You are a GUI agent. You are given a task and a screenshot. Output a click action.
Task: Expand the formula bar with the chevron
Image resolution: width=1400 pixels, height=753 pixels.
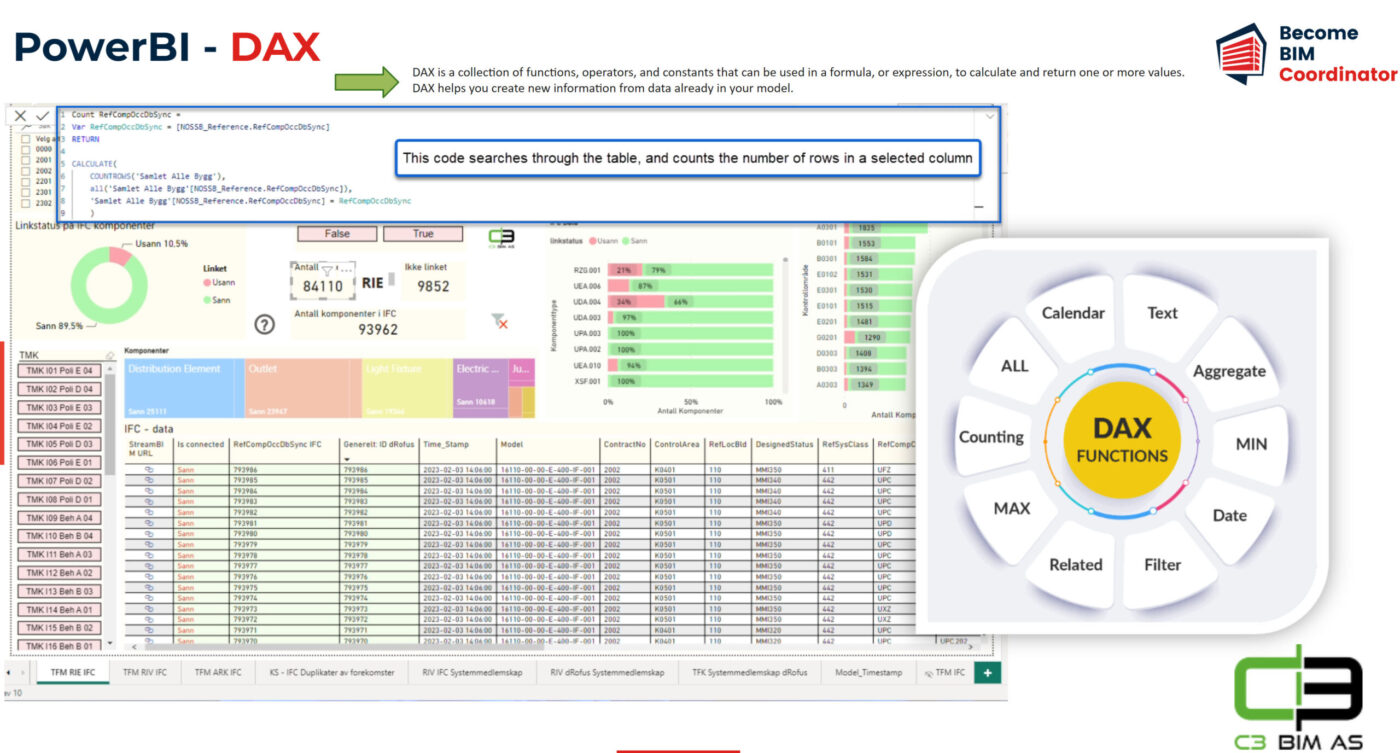pyautogui.click(x=990, y=116)
